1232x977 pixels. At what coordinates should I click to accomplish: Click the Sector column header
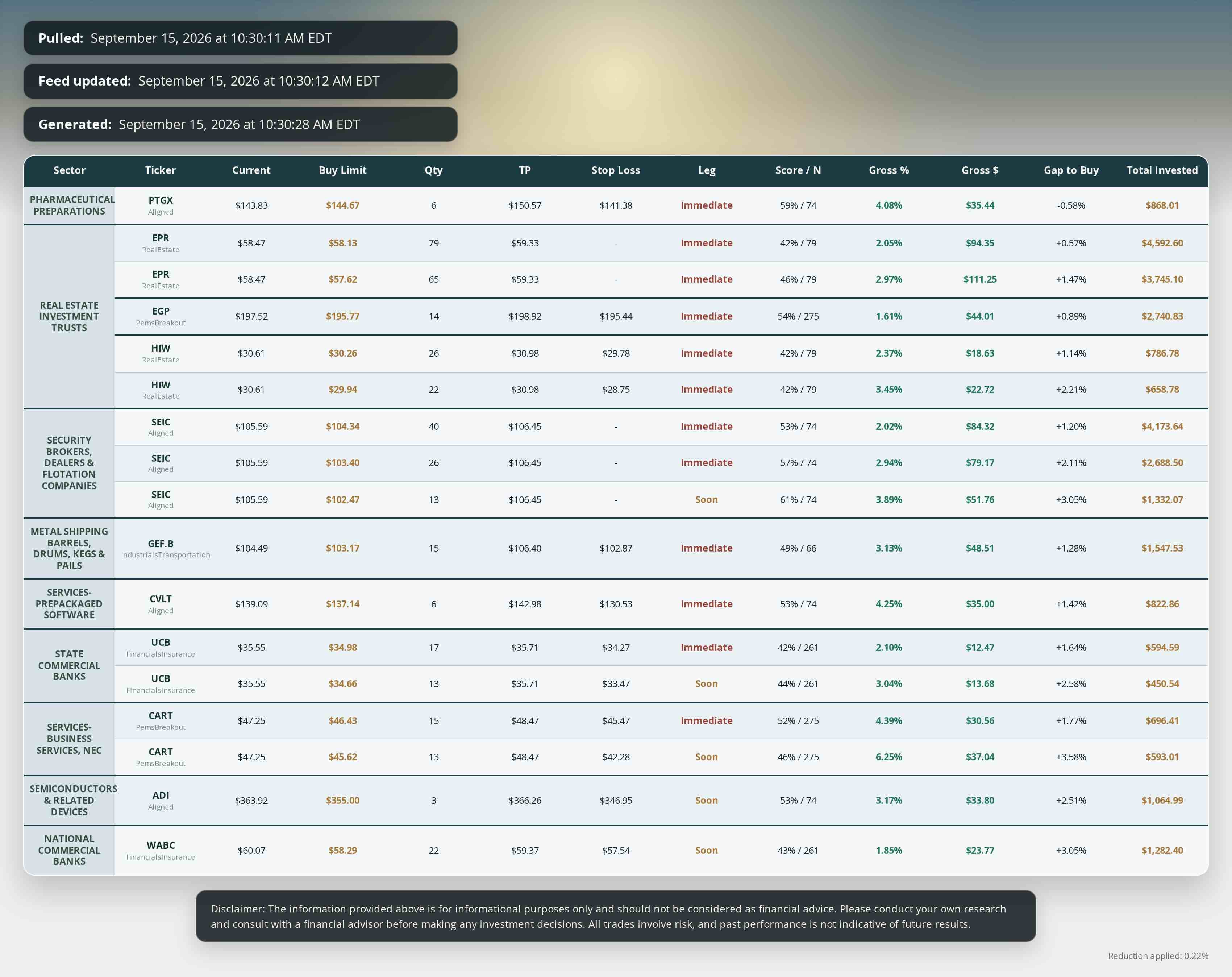coord(69,170)
